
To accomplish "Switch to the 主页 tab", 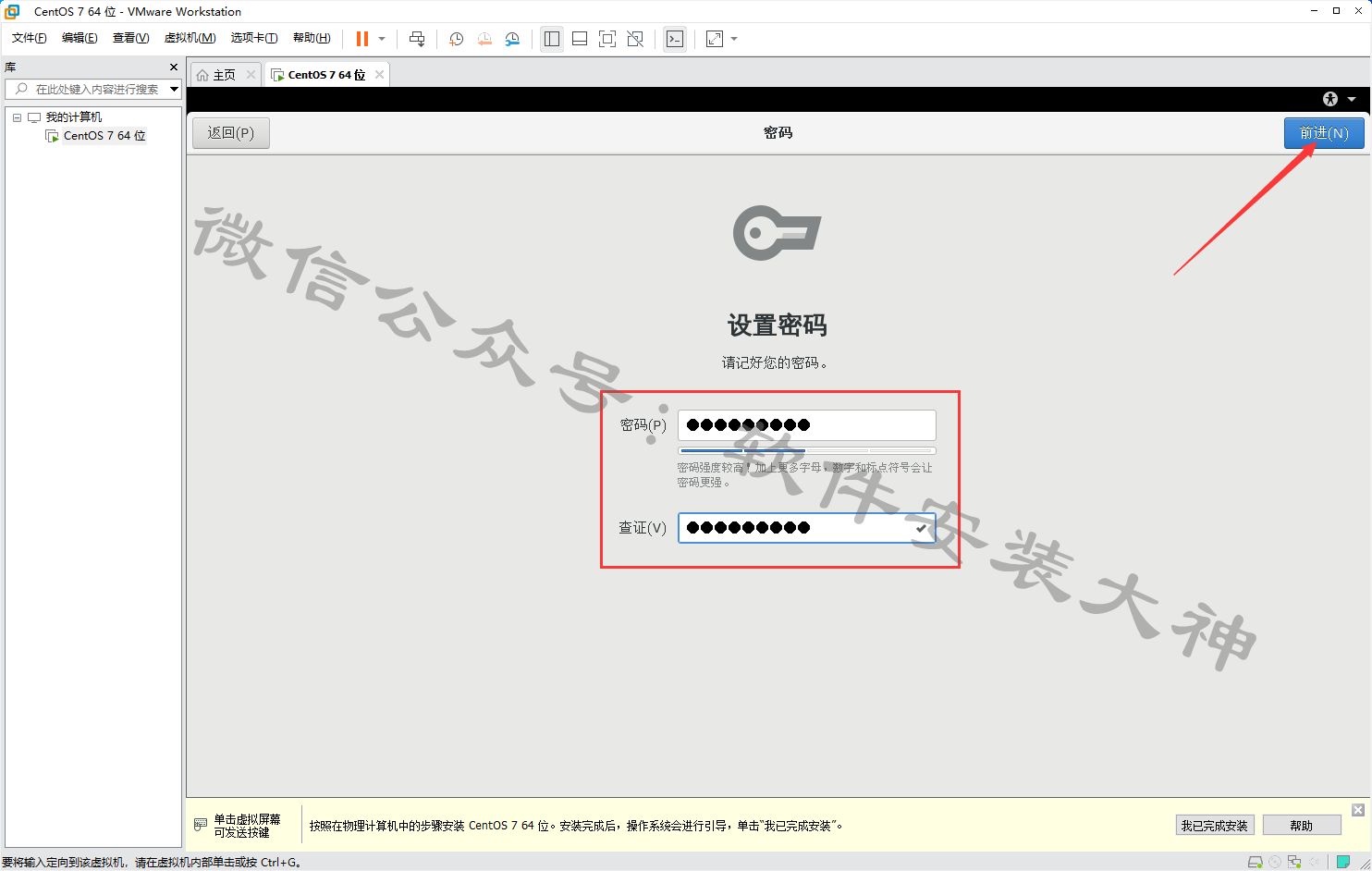I will tap(225, 75).
